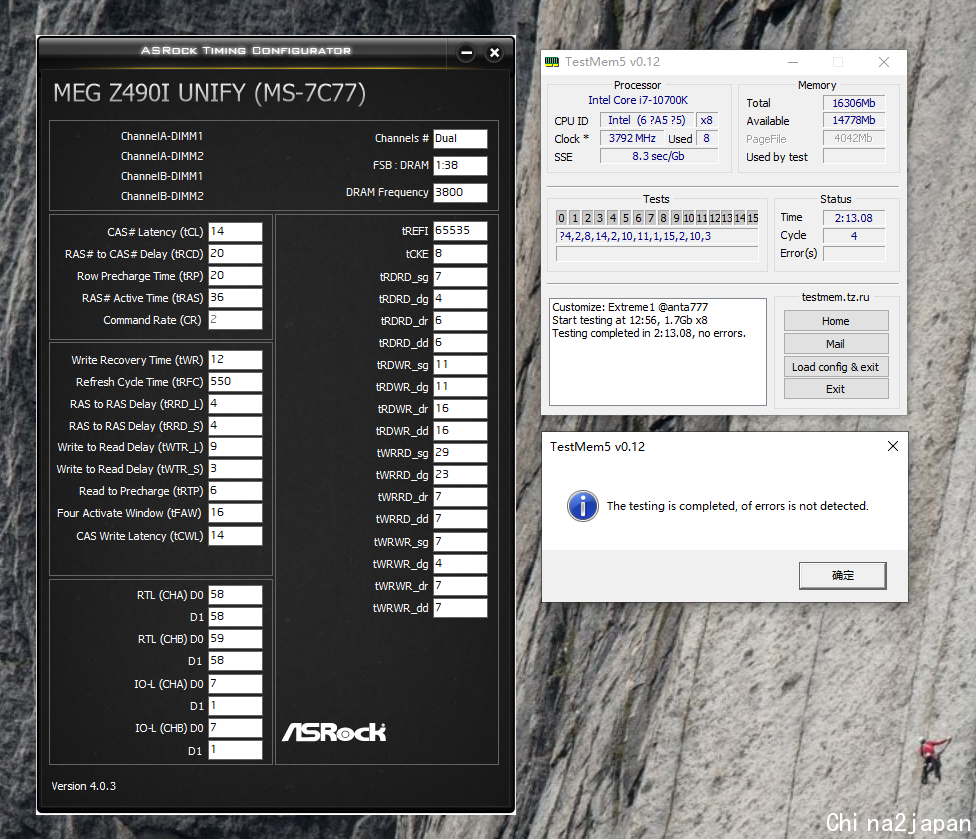This screenshot has width=976, height=839.
Task: Click the log line 'Customize: Extreme1 @anta777'
Action: point(630,307)
